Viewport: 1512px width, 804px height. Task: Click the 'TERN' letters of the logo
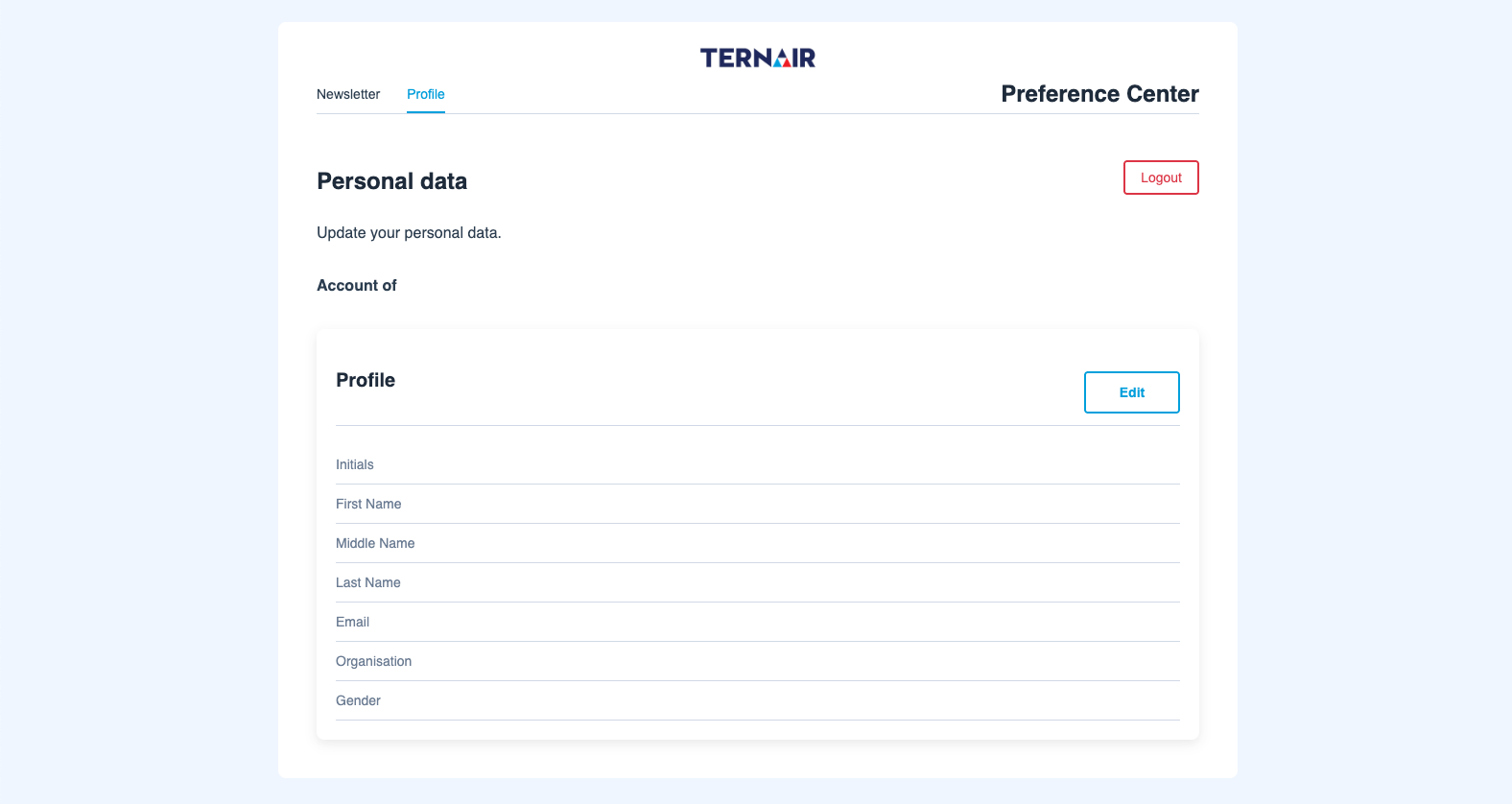(x=736, y=58)
